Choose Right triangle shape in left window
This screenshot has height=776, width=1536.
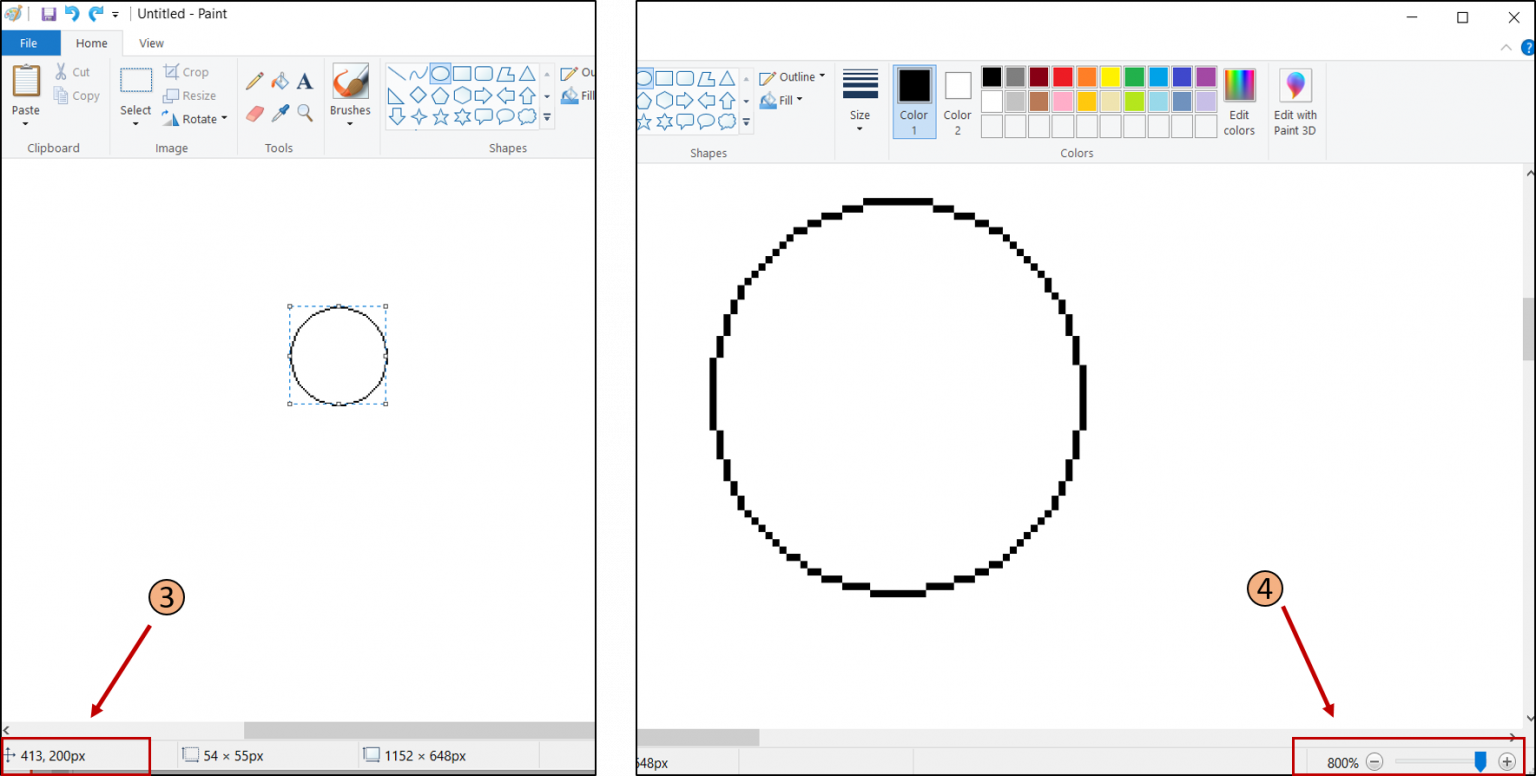click(x=397, y=96)
